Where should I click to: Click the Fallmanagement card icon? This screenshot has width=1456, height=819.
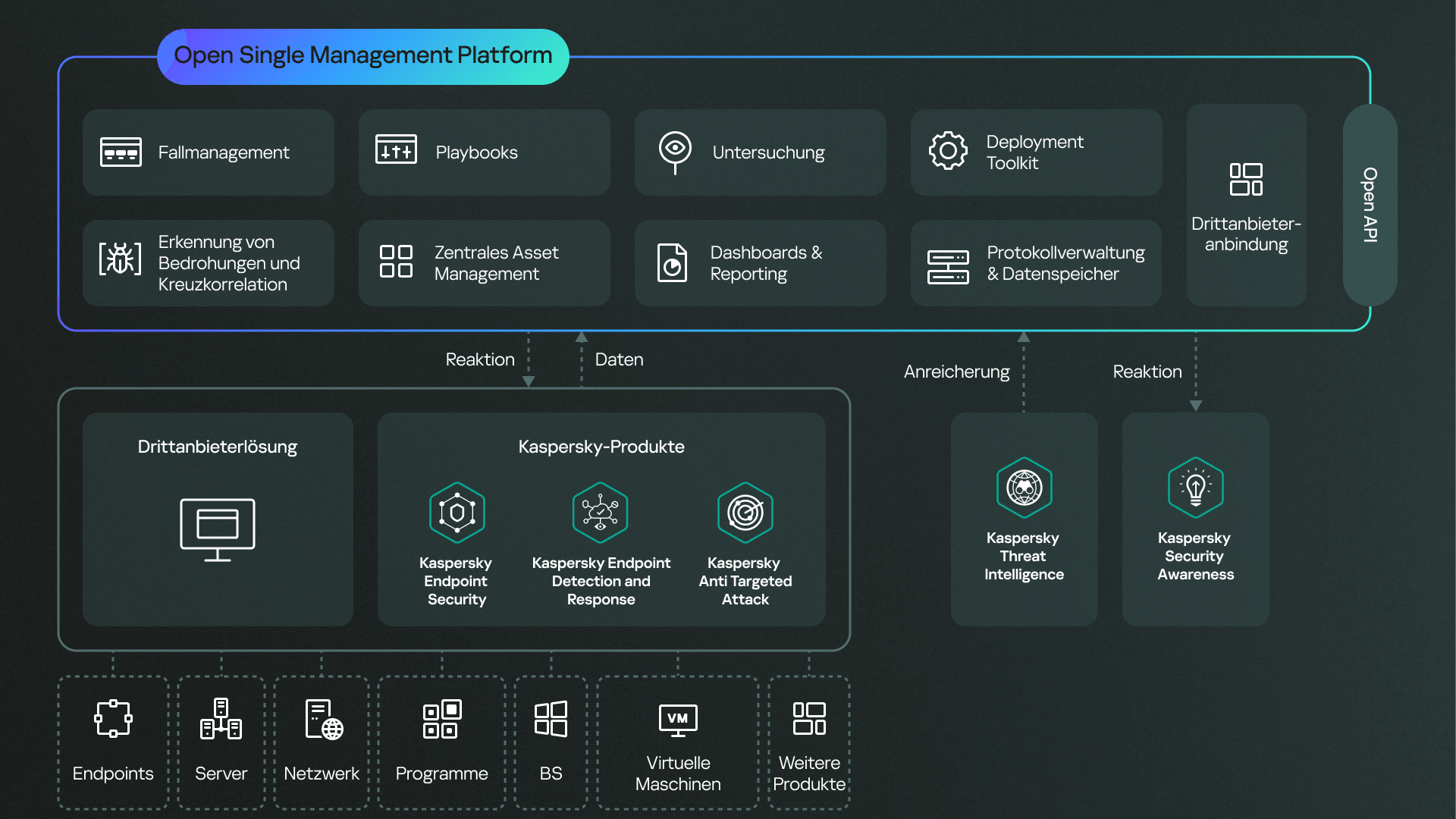click(121, 152)
